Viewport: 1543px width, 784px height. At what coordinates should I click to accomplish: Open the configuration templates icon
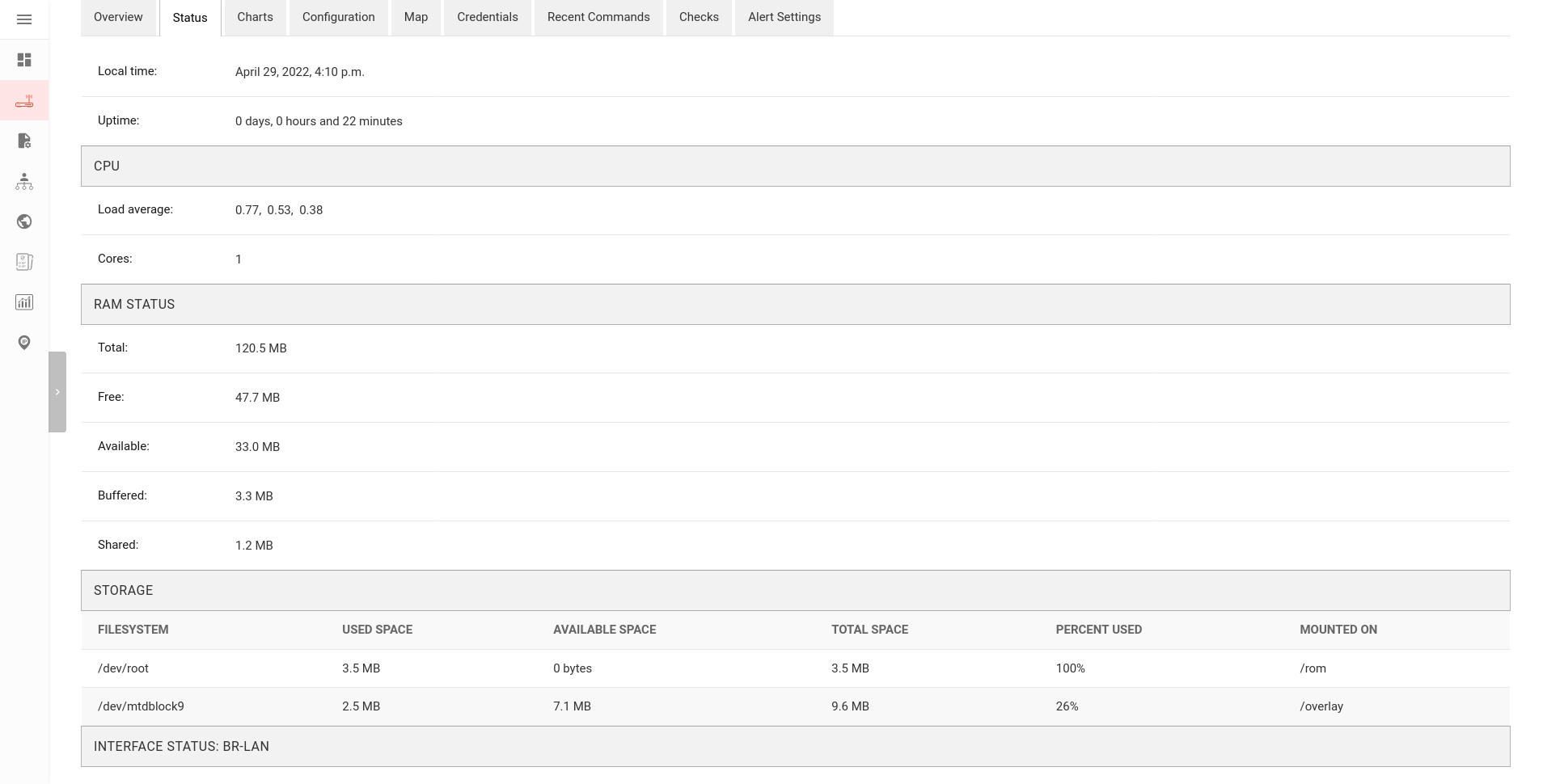(x=24, y=141)
